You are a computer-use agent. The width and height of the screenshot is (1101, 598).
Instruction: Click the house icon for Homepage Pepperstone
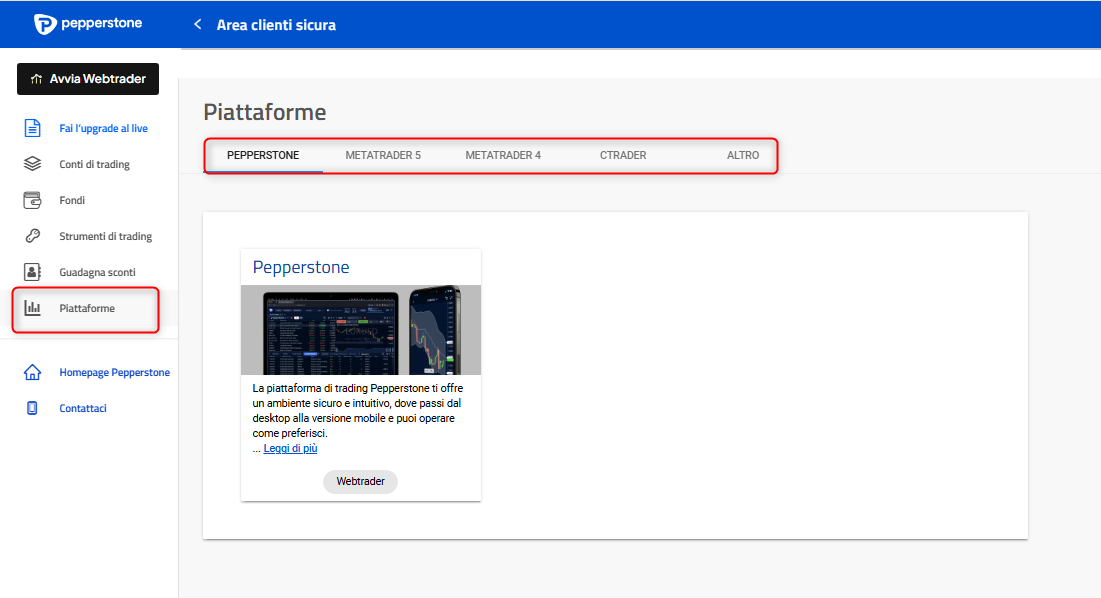point(33,372)
